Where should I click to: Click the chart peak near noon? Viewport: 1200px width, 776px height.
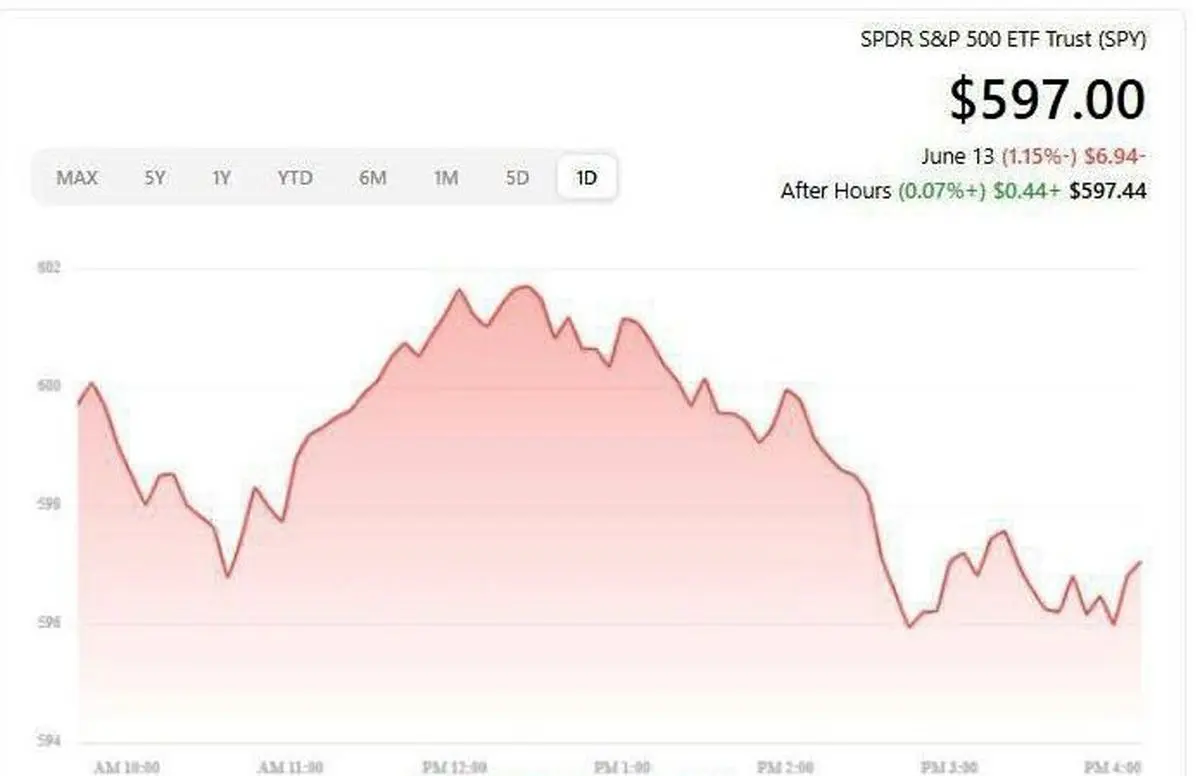pos(525,287)
